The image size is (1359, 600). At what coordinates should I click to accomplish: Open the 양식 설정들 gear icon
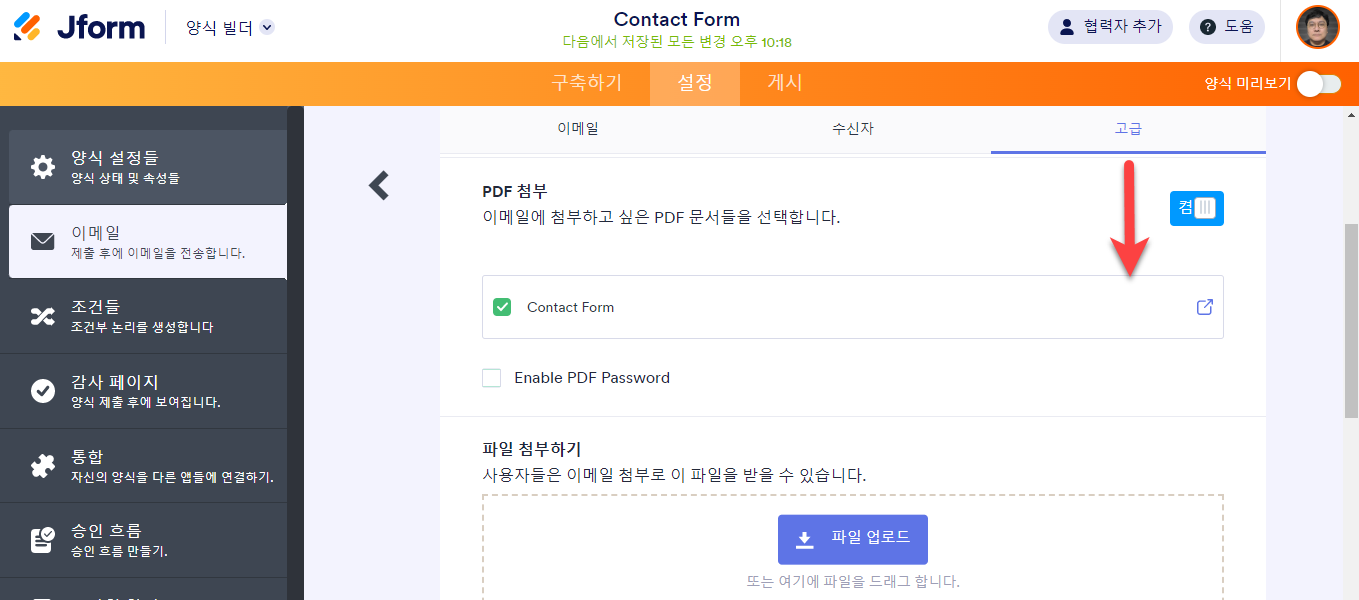(x=42, y=167)
